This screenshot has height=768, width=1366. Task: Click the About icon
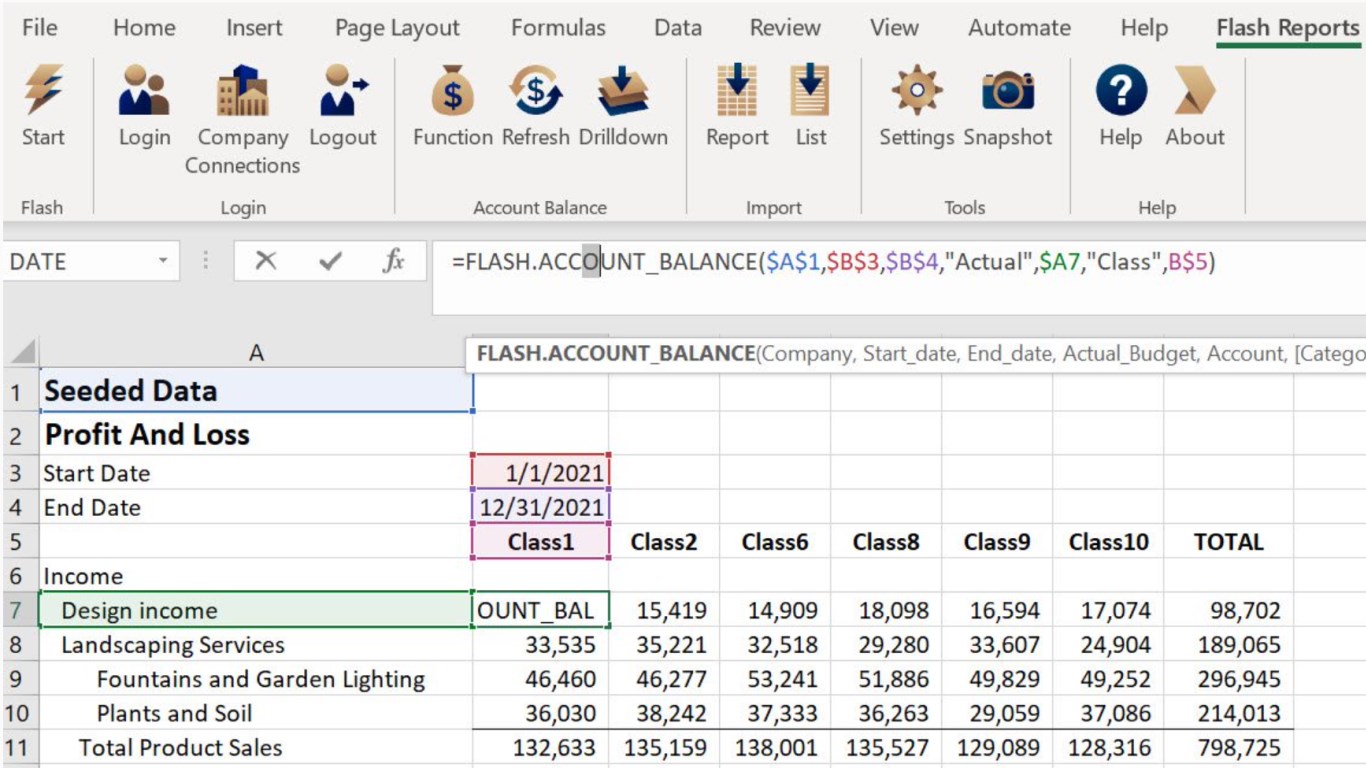[x=1194, y=91]
